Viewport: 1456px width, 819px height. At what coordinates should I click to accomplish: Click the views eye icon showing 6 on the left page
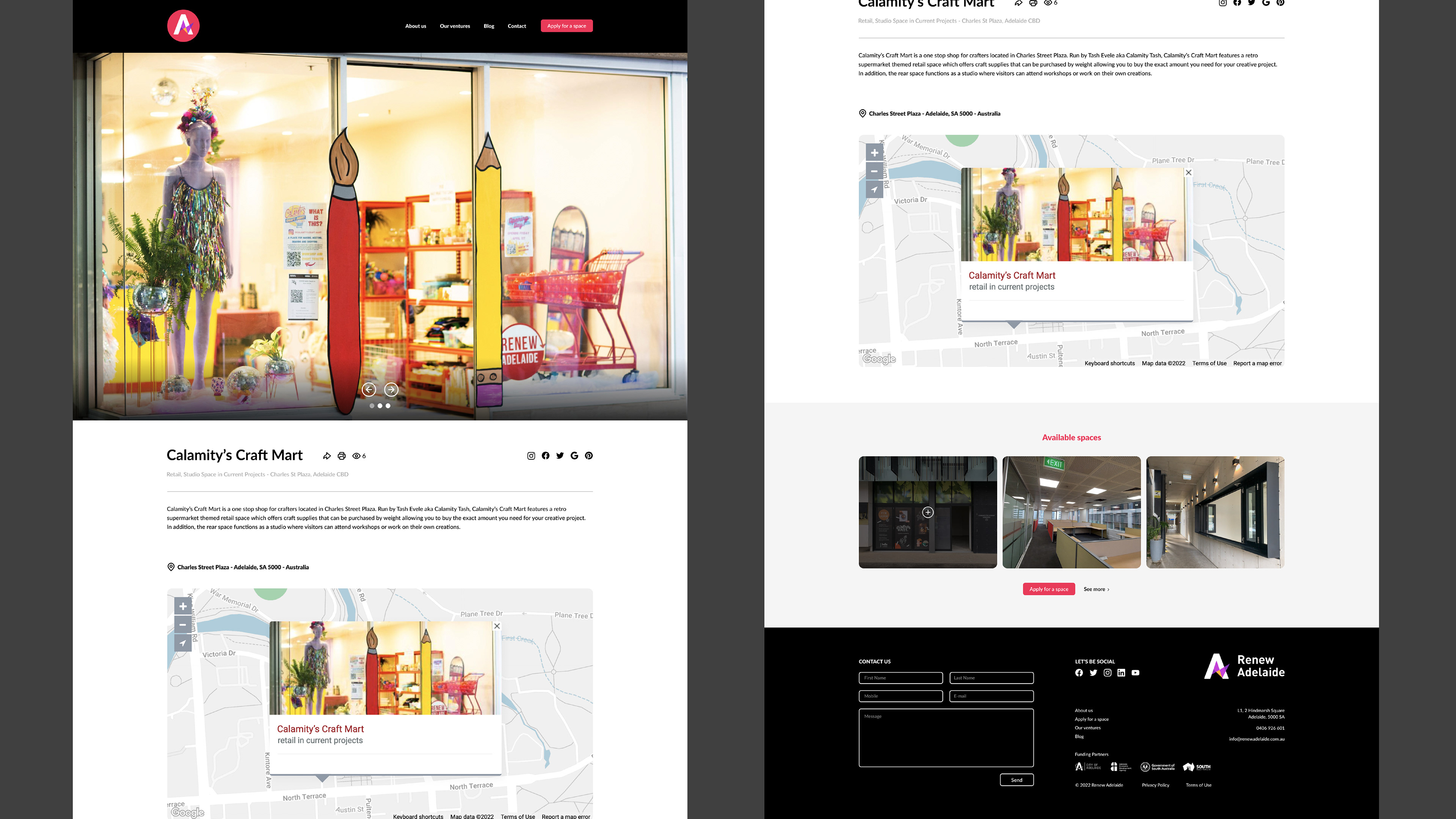tap(357, 455)
